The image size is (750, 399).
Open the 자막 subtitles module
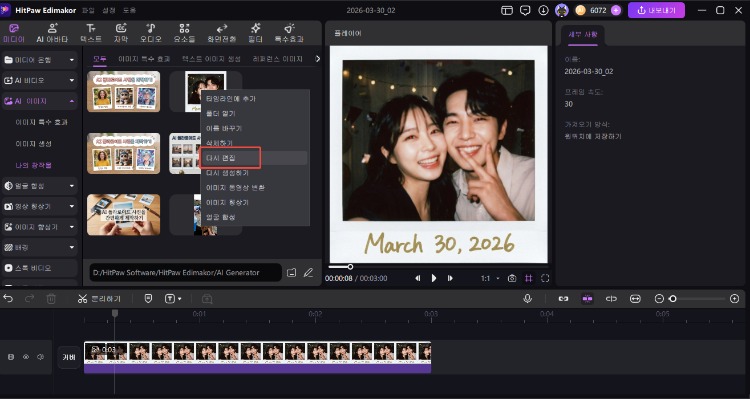point(121,33)
